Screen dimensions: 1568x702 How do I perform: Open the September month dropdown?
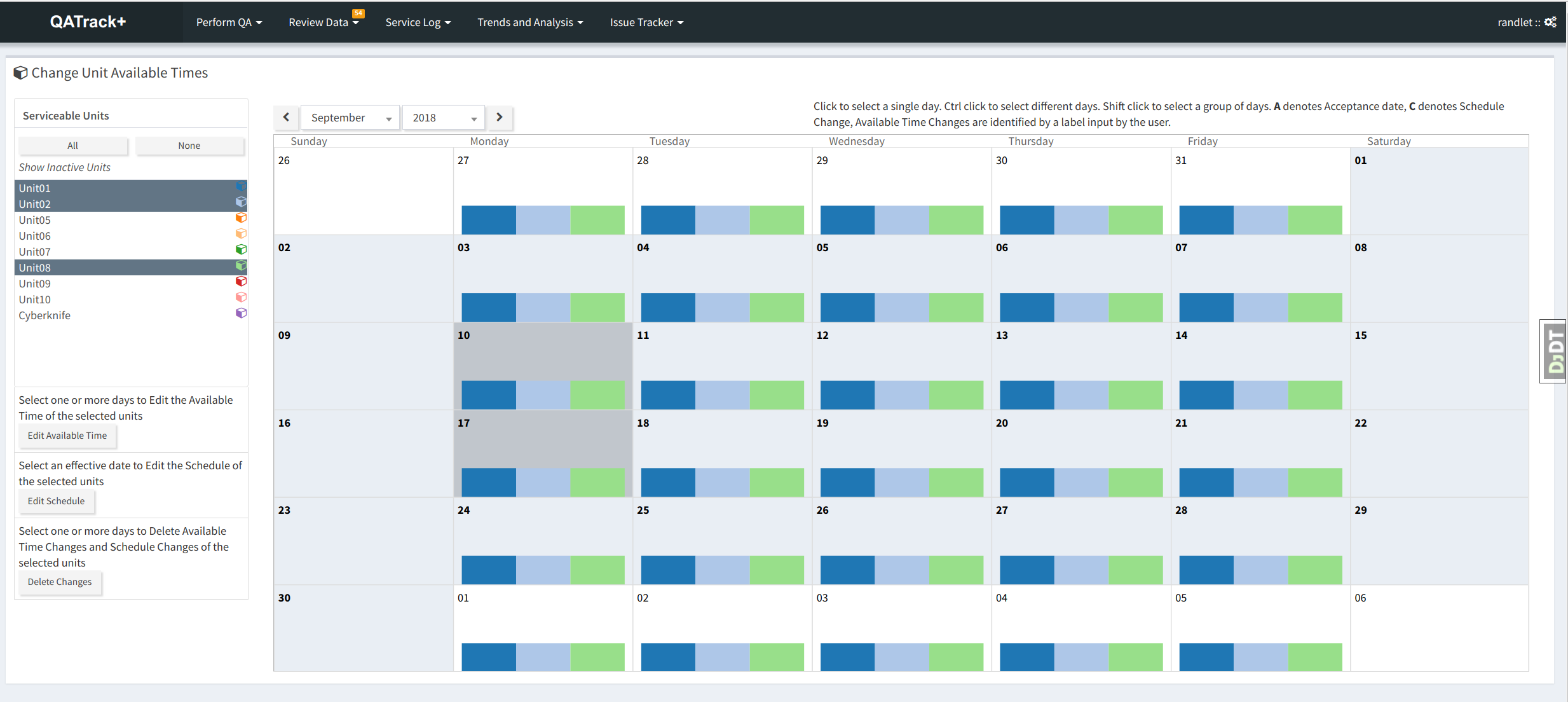pos(350,118)
